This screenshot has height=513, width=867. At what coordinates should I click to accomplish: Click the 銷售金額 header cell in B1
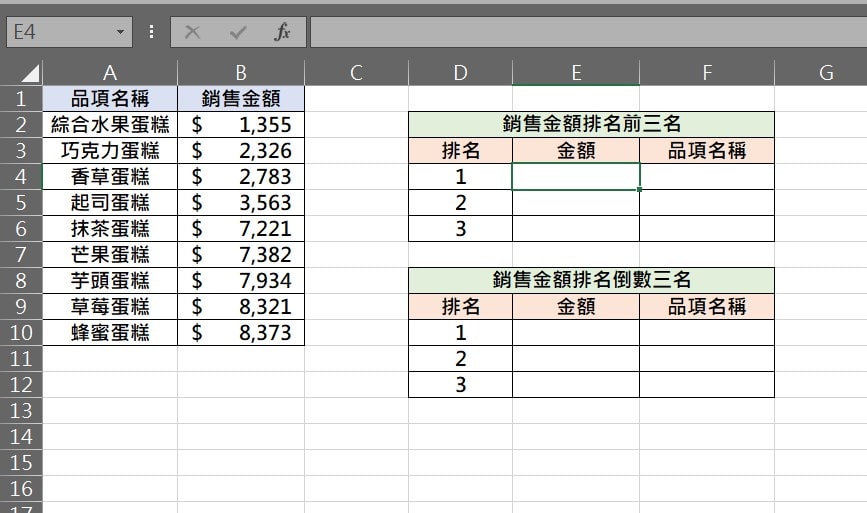(241, 98)
